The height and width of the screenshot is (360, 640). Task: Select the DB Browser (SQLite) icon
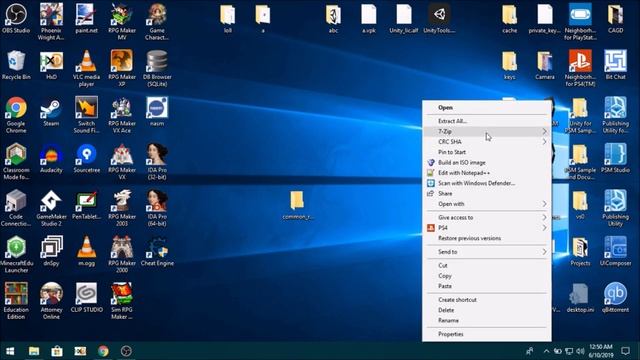pyautogui.click(x=157, y=69)
